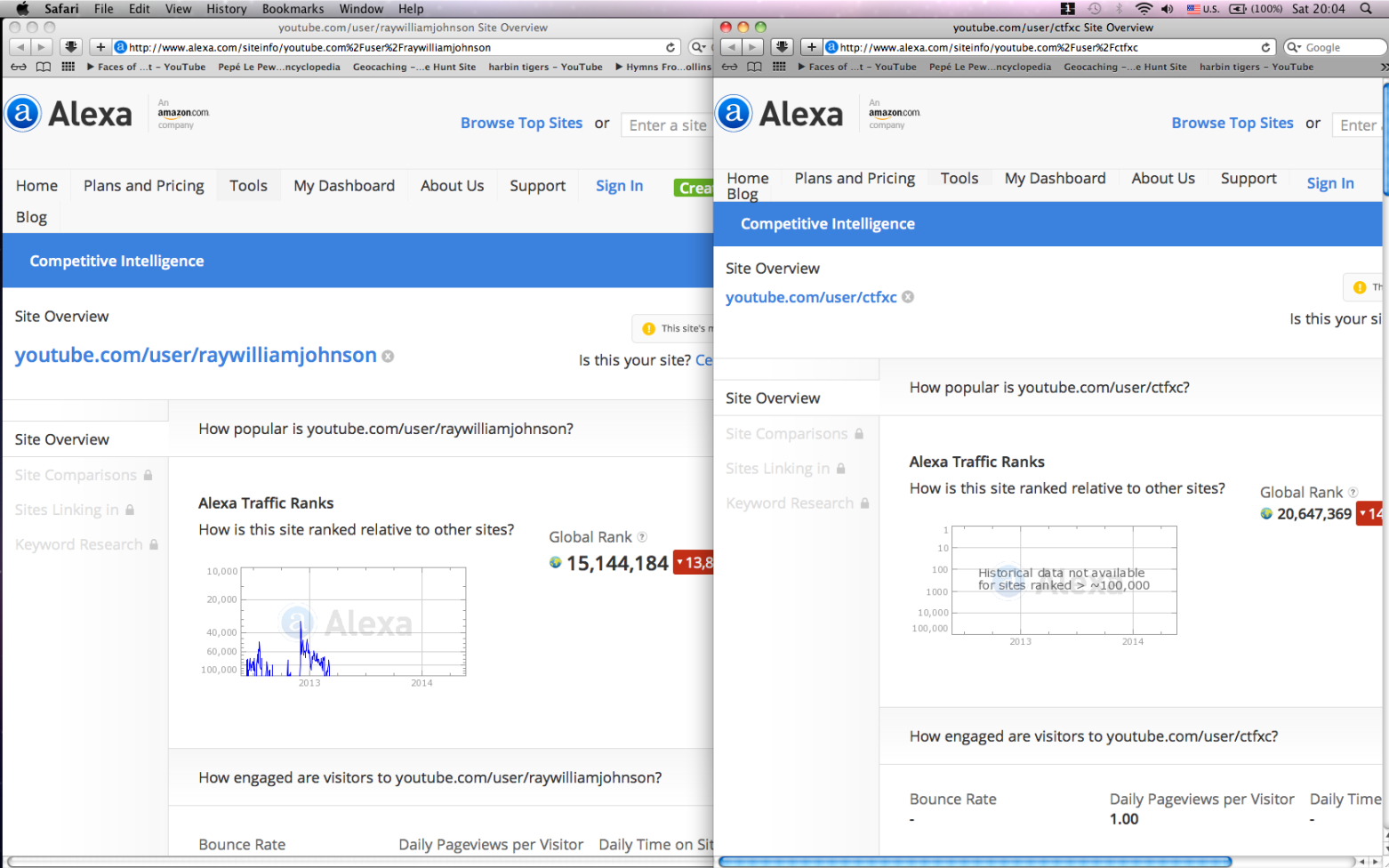This screenshot has width=1389, height=868.
Task: Click horizontal scrollbar in right window
Action: pos(976,861)
